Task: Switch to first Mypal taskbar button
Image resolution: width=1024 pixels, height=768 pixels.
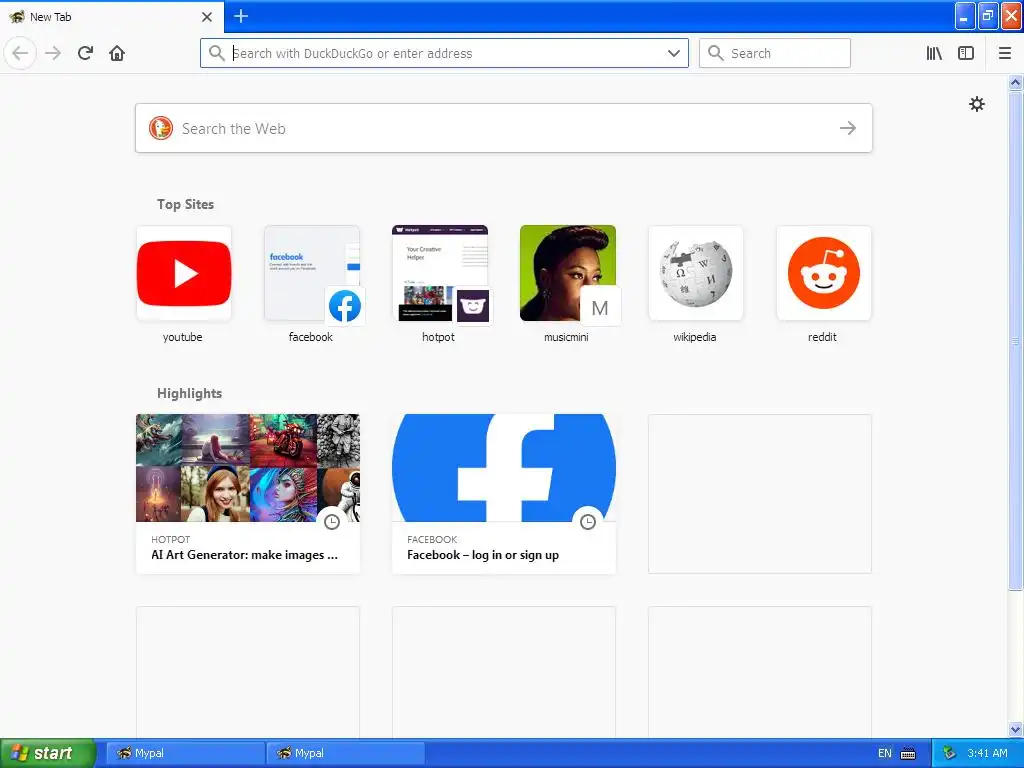Action: [x=185, y=753]
